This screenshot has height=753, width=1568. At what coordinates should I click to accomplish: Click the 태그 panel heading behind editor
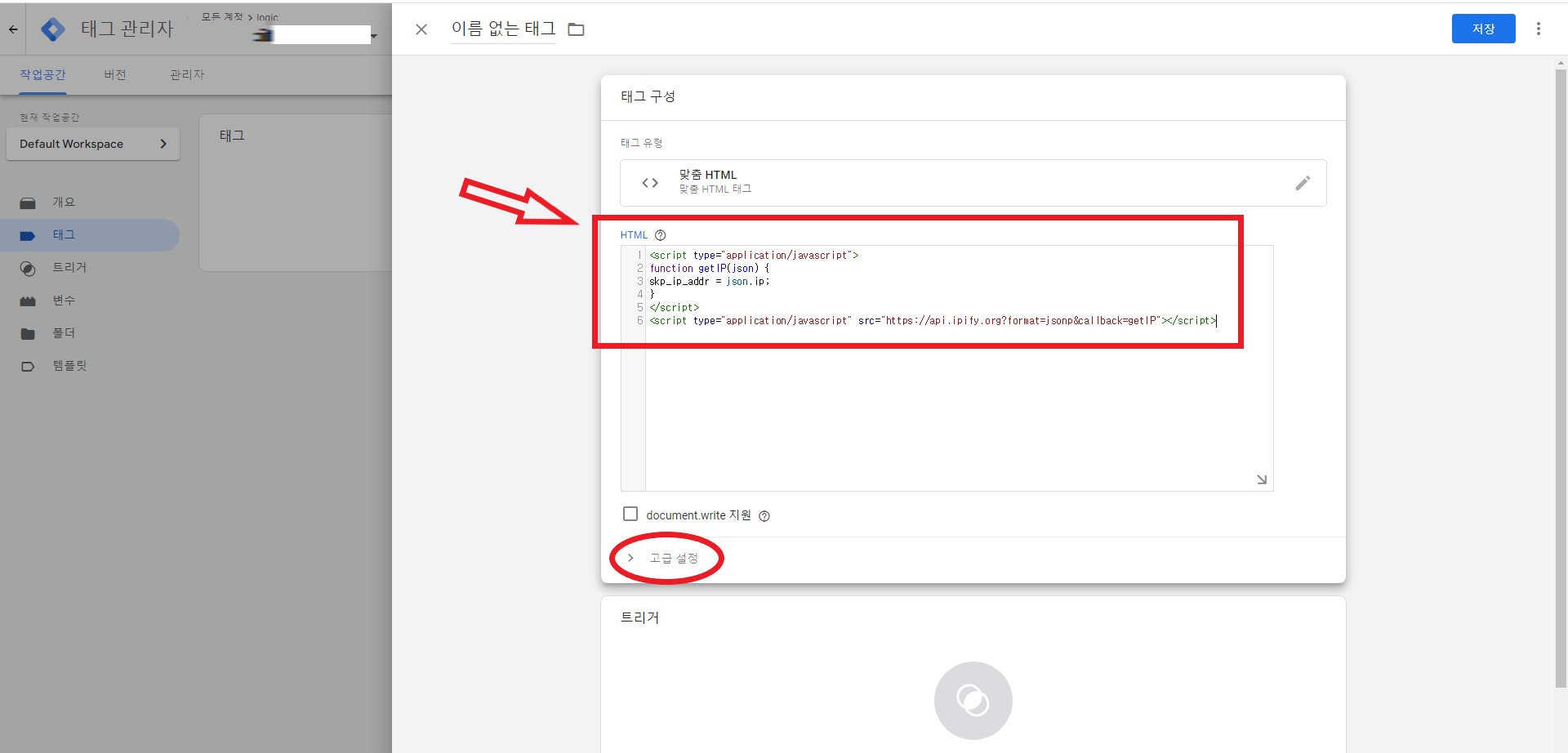click(232, 136)
